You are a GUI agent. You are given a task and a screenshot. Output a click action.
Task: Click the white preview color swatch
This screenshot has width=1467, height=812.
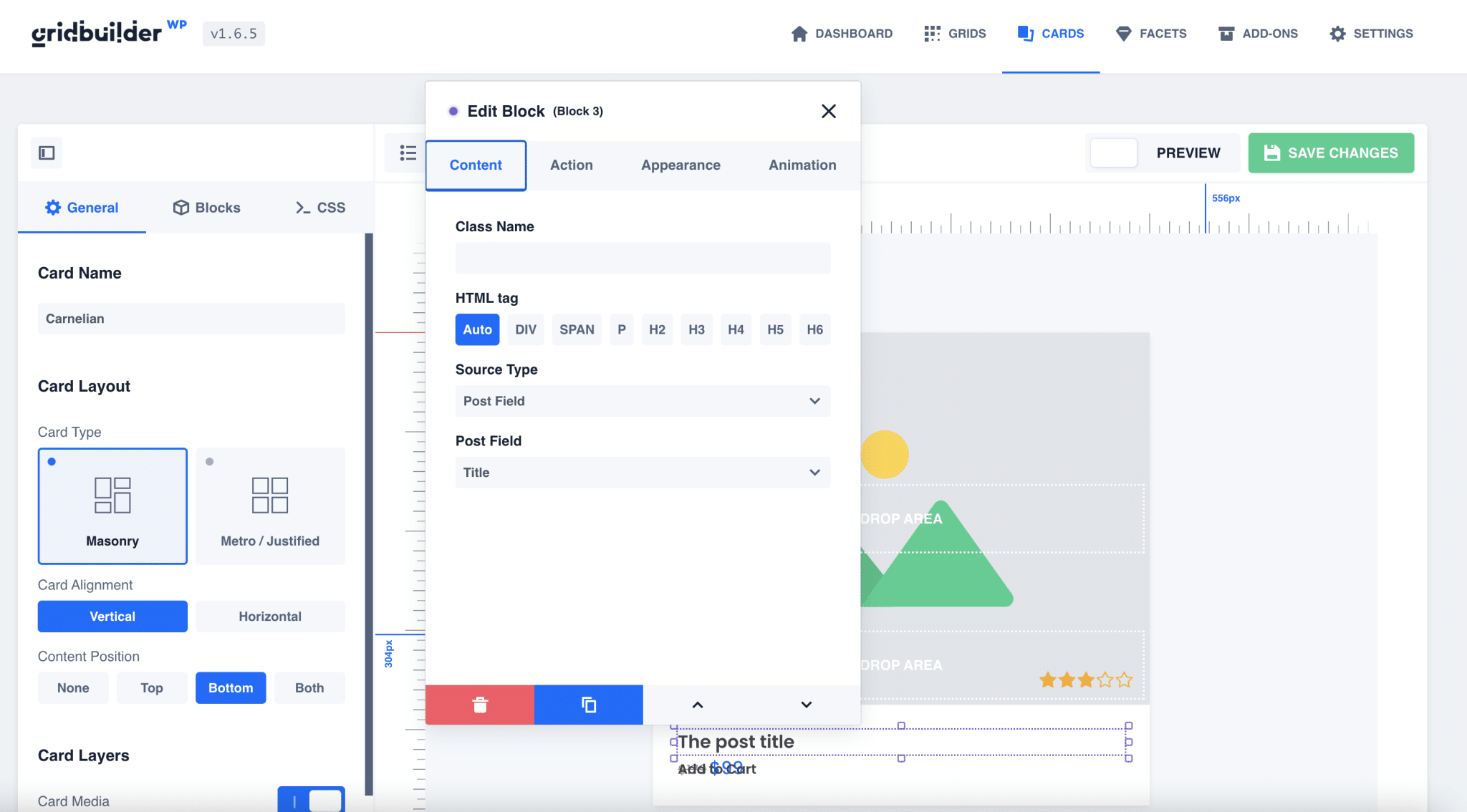point(1114,153)
